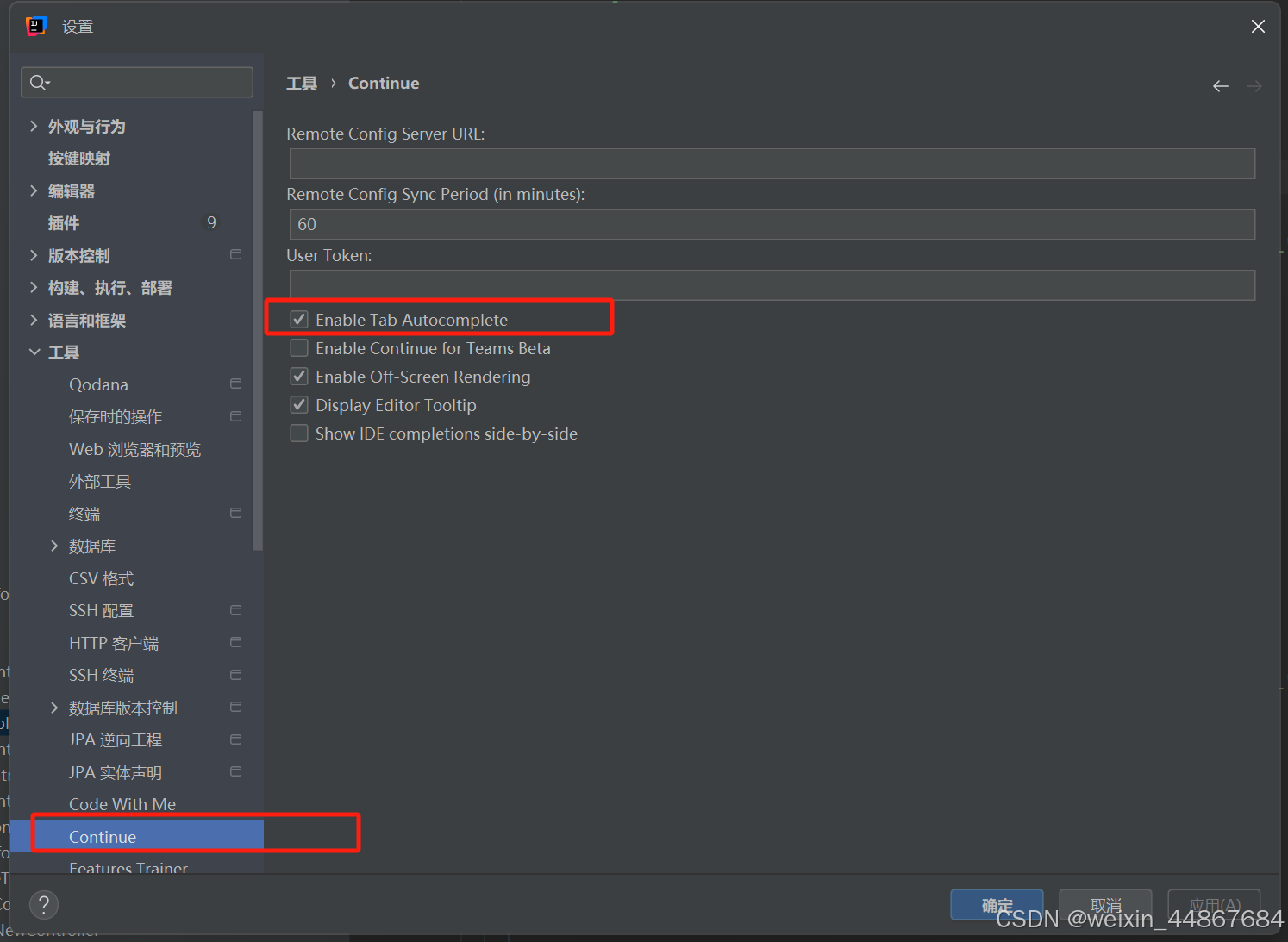1288x942 pixels.
Task: Focus the settings search field
Action: (137, 83)
